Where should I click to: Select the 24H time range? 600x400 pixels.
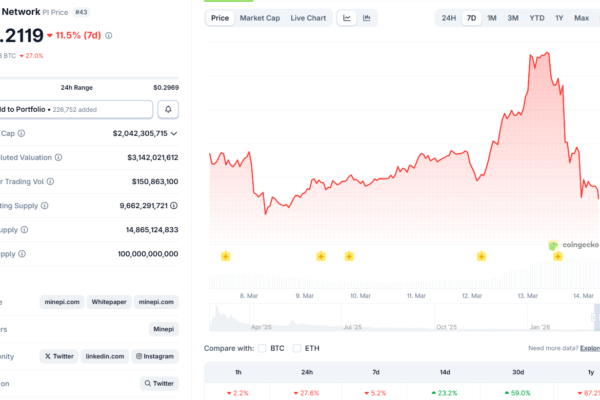coord(449,18)
